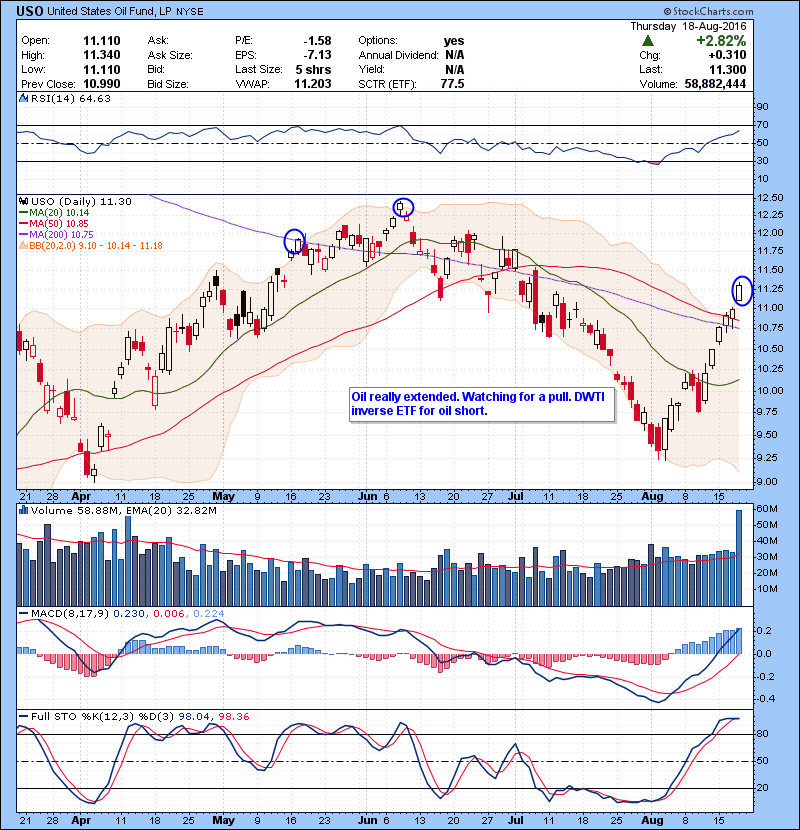Click the 'Volume 58.88M, EMA(20) 32.82M' label
The image size is (800, 830).
tap(123, 510)
